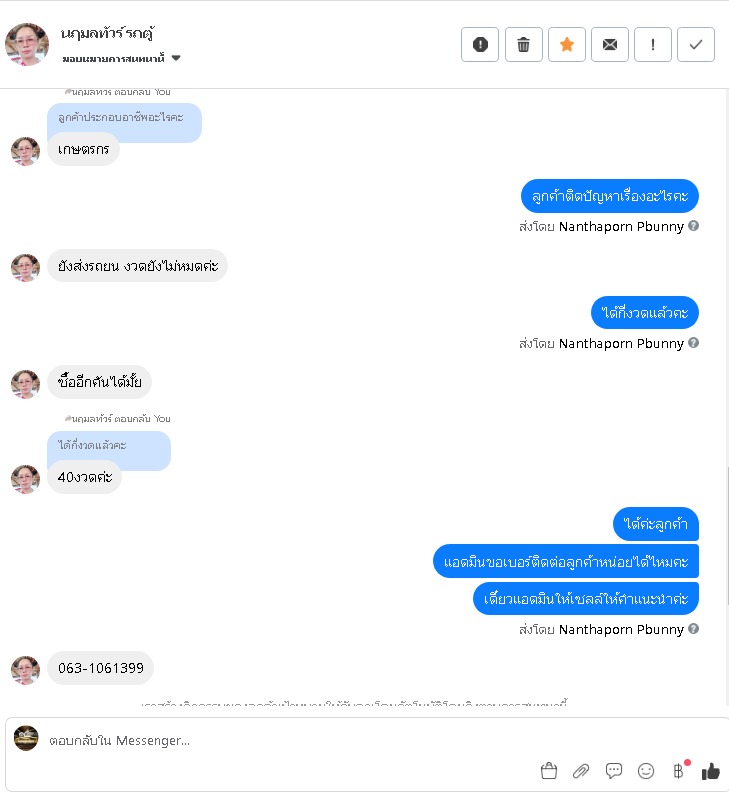
Task: Delete conversation with the trash icon
Action: point(524,45)
